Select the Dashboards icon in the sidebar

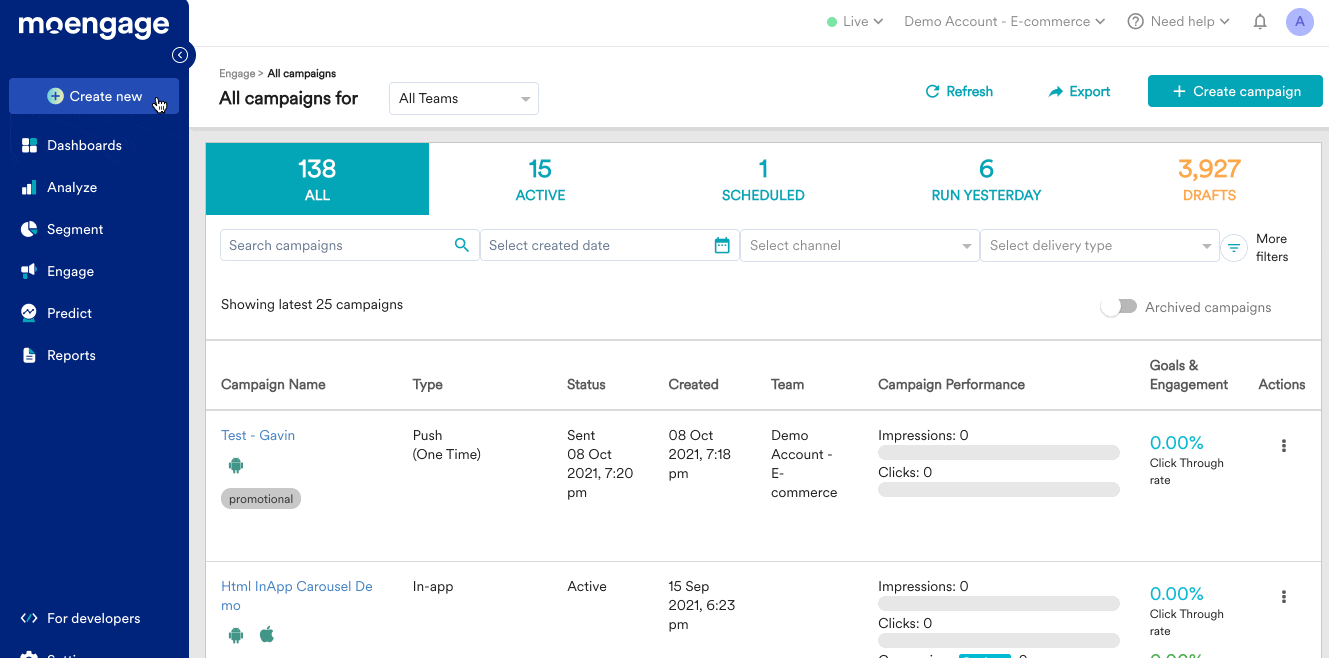tap(29, 145)
